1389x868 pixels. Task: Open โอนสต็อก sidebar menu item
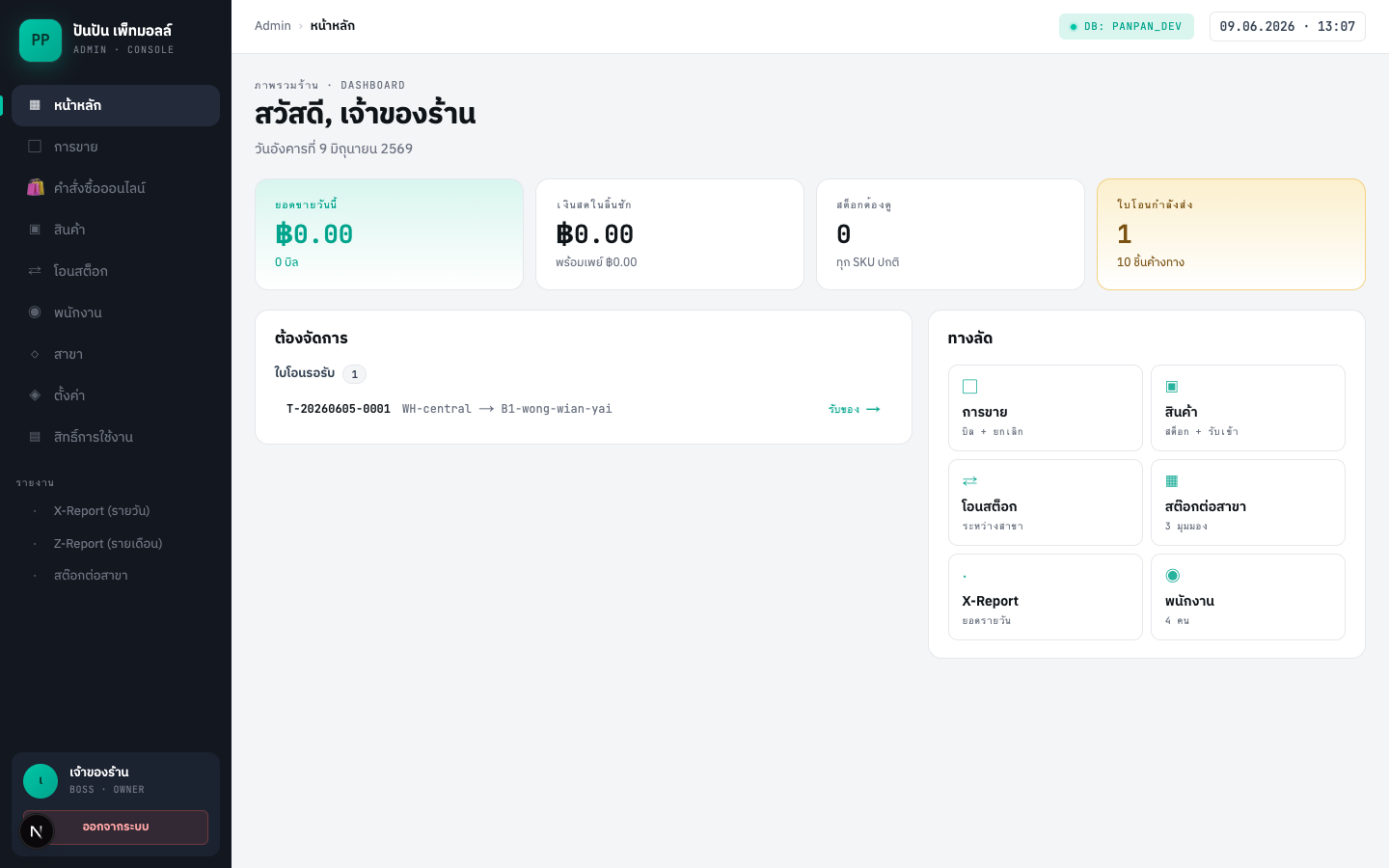click(116, 271)
